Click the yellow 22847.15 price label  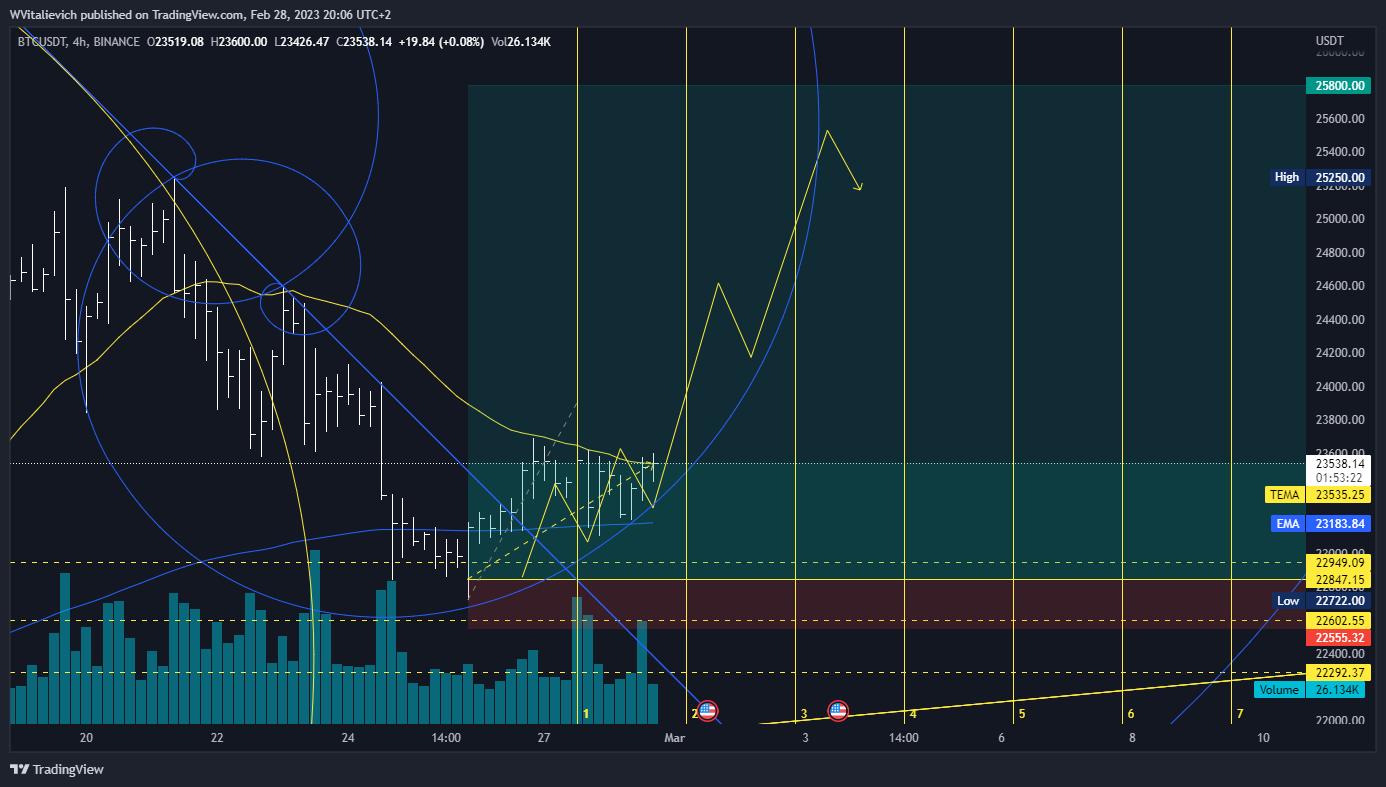[1339, 579]
